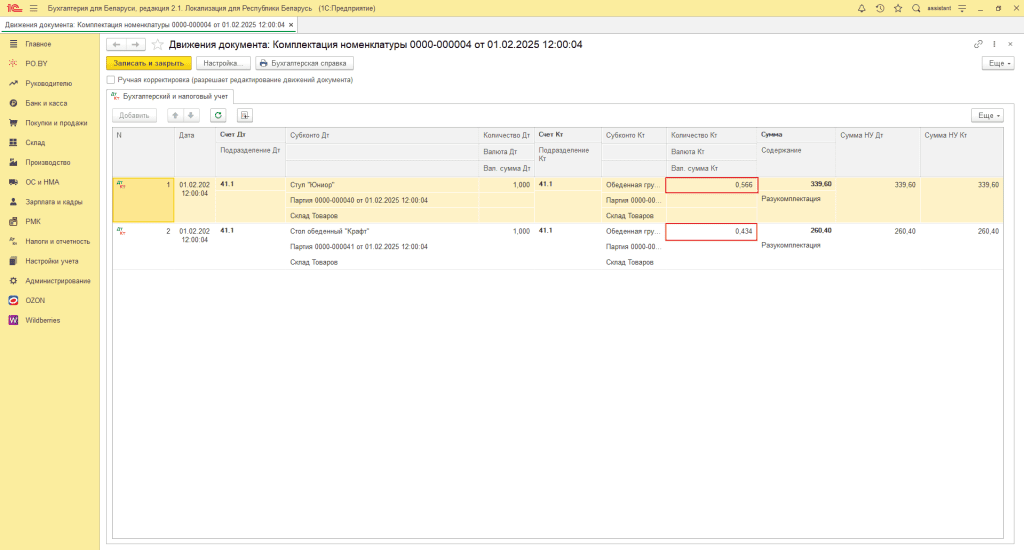1024x550 pixels.
Task: Navigate back with the left arrow
Action: tap(116, 45)
